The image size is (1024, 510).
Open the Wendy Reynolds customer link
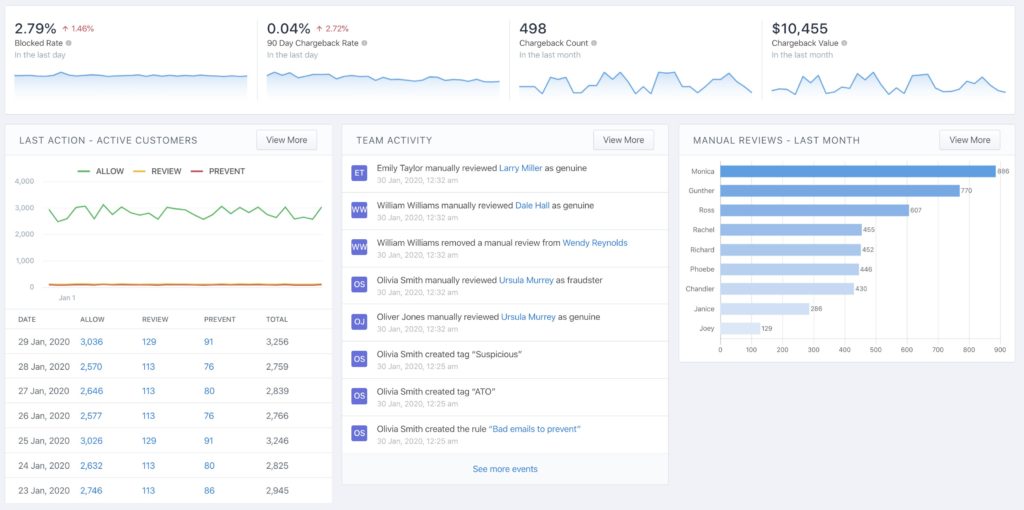(x=595, y=242)
